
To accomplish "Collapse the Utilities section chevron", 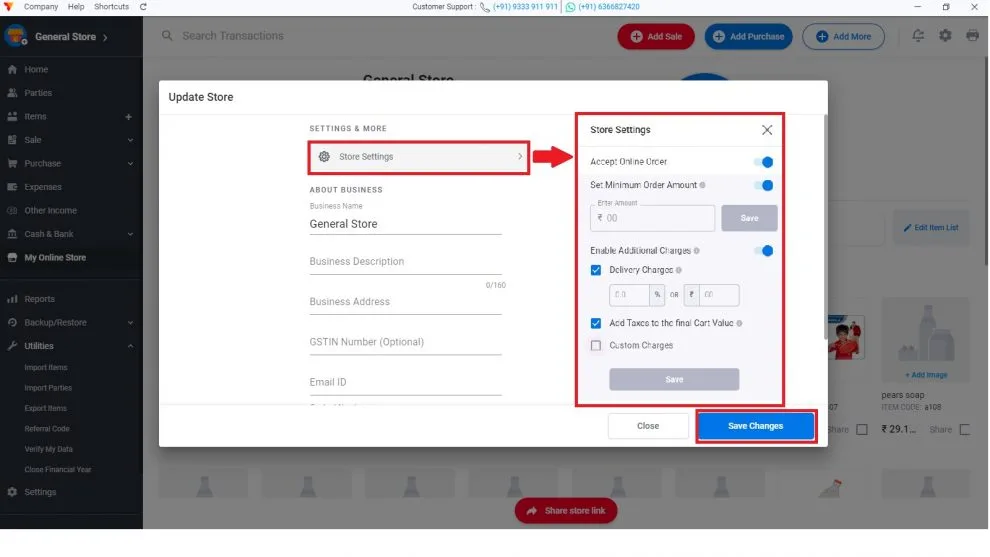I will click(130, 346).
